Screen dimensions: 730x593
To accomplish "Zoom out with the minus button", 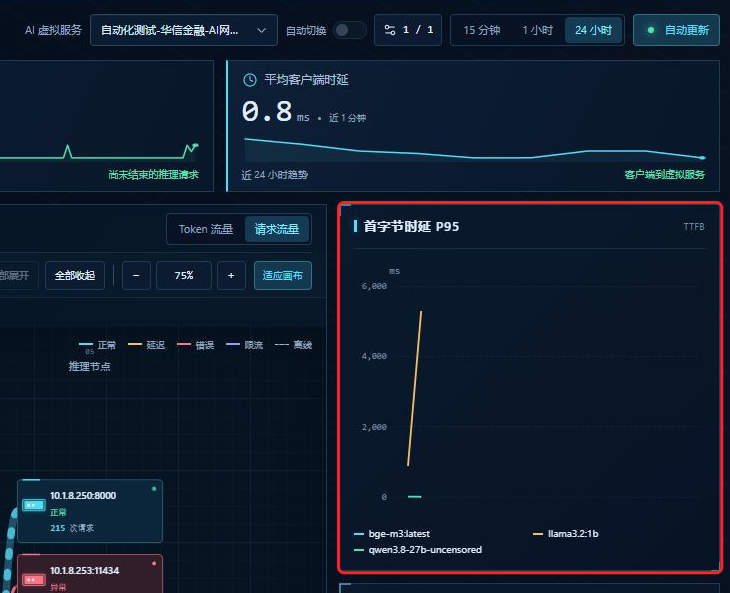I will tap(136, 276).
